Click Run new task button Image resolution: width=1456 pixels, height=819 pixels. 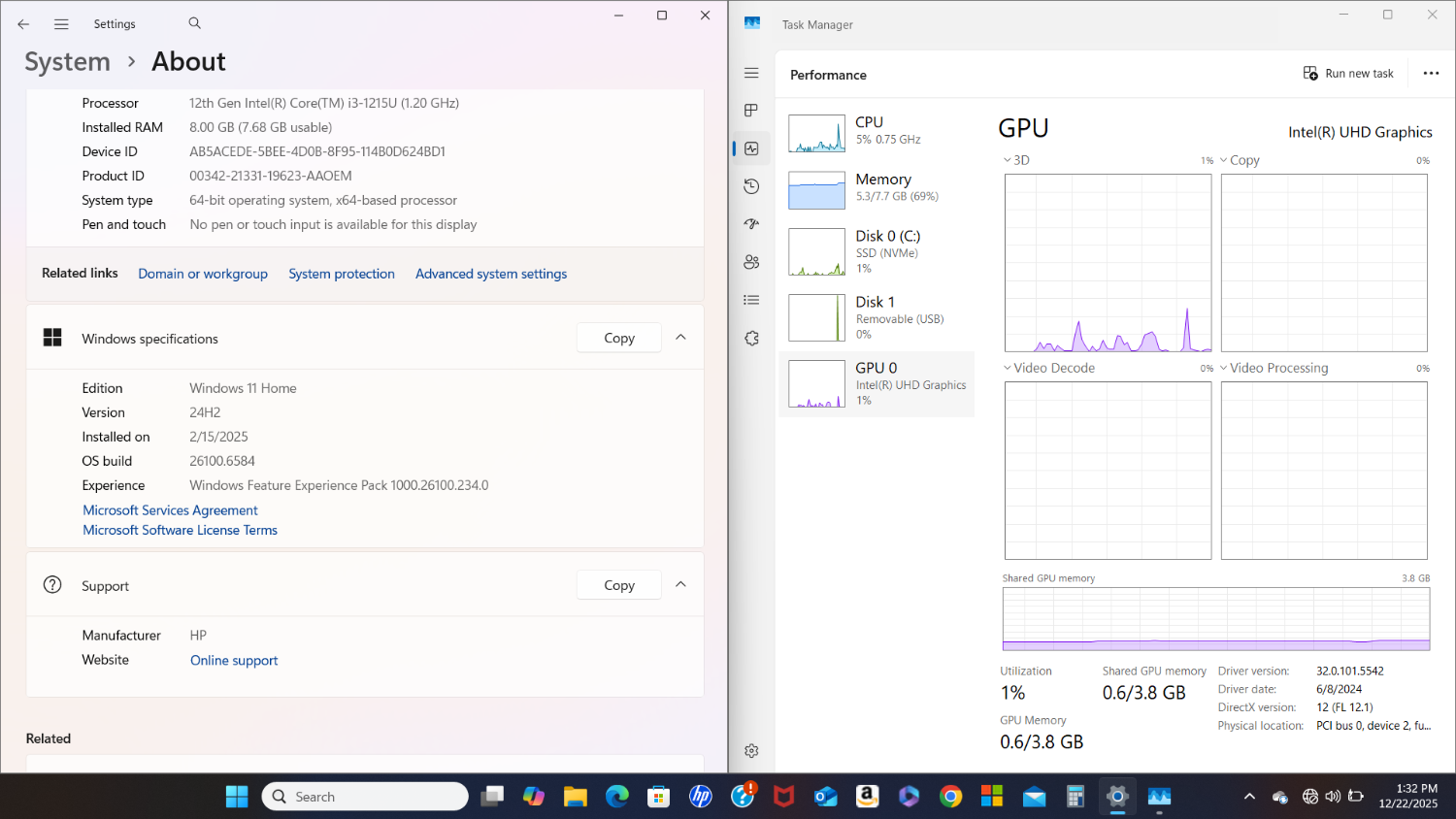coord(1348,74)
